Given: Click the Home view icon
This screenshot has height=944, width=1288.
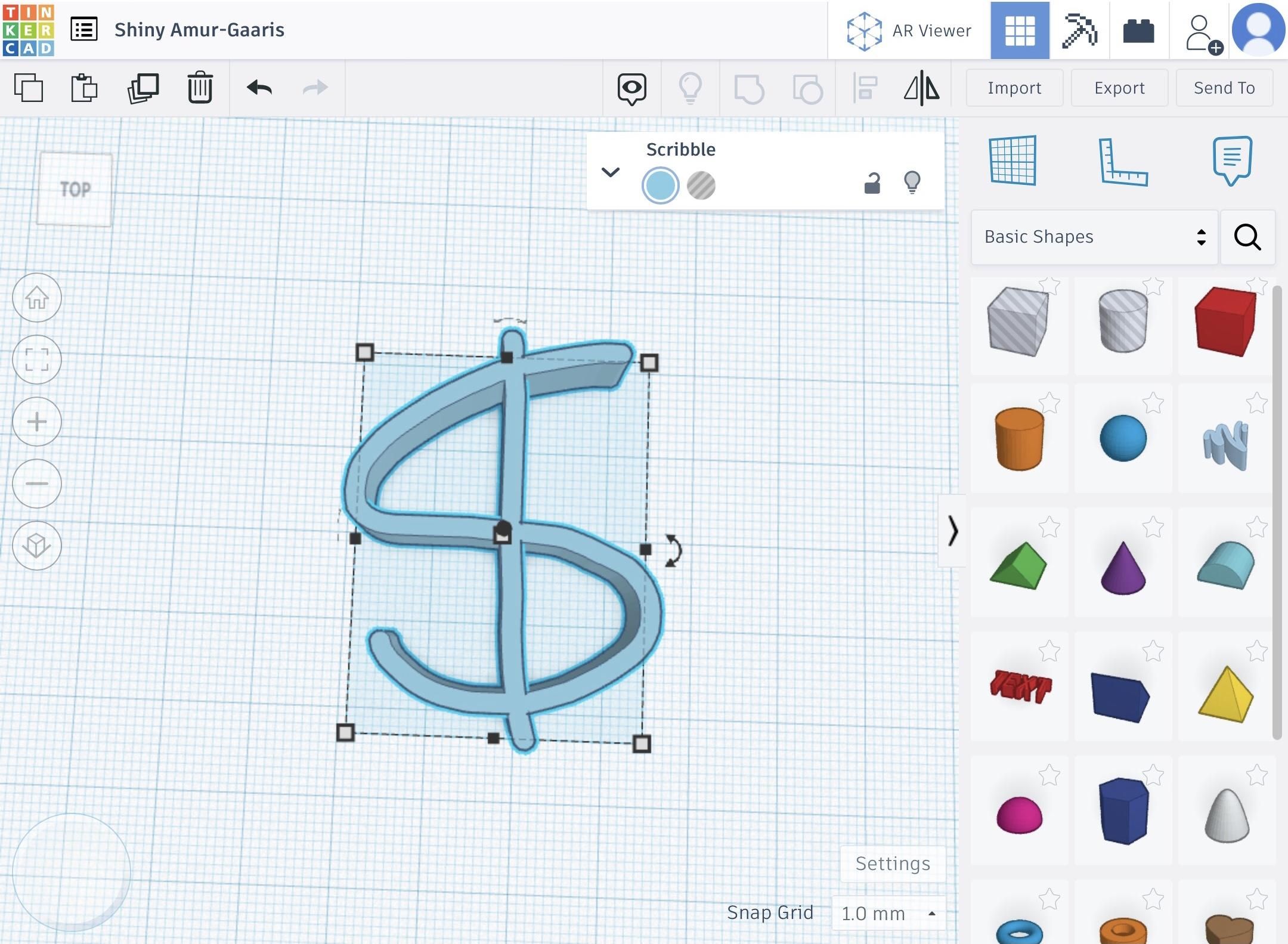Looking at the screenshot, I should click(37, 298).
